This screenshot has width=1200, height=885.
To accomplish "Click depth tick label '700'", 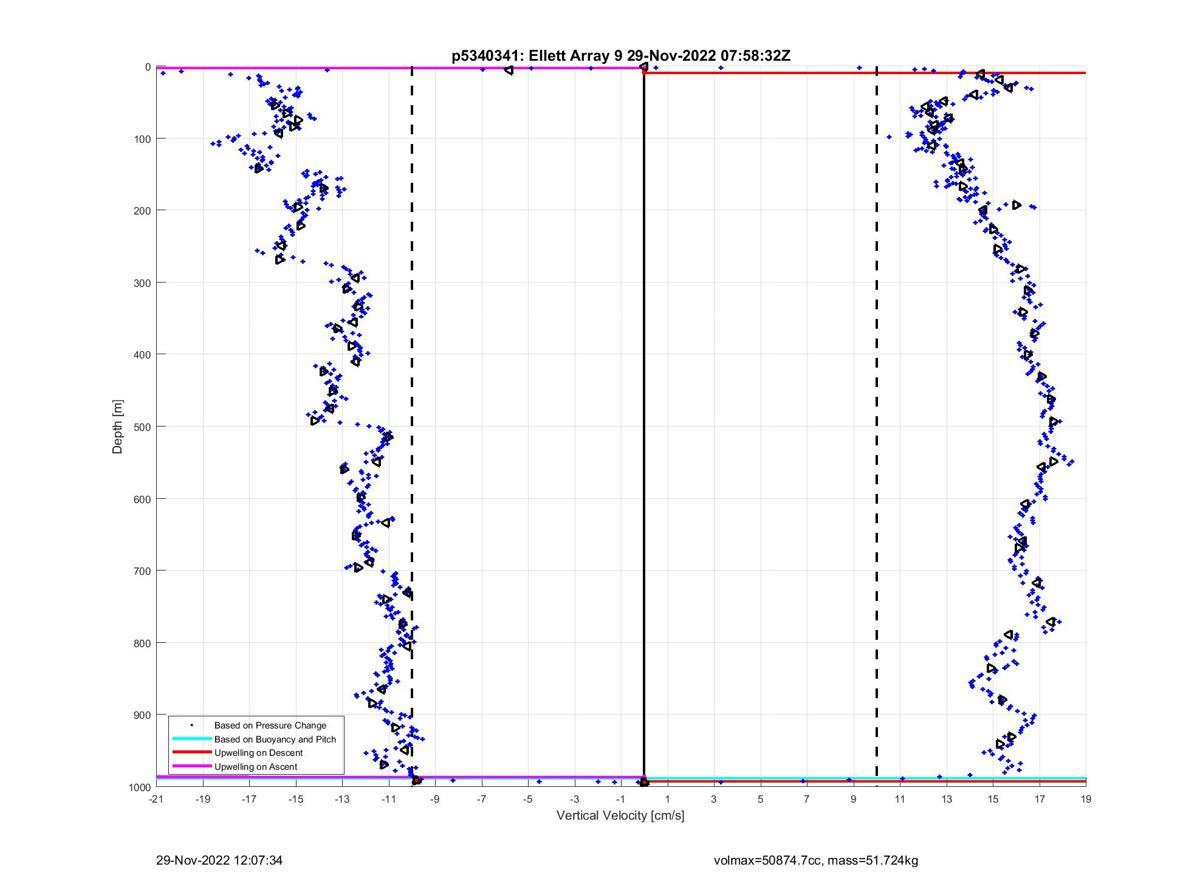I will pyautogui.click(x=142, y=571).
